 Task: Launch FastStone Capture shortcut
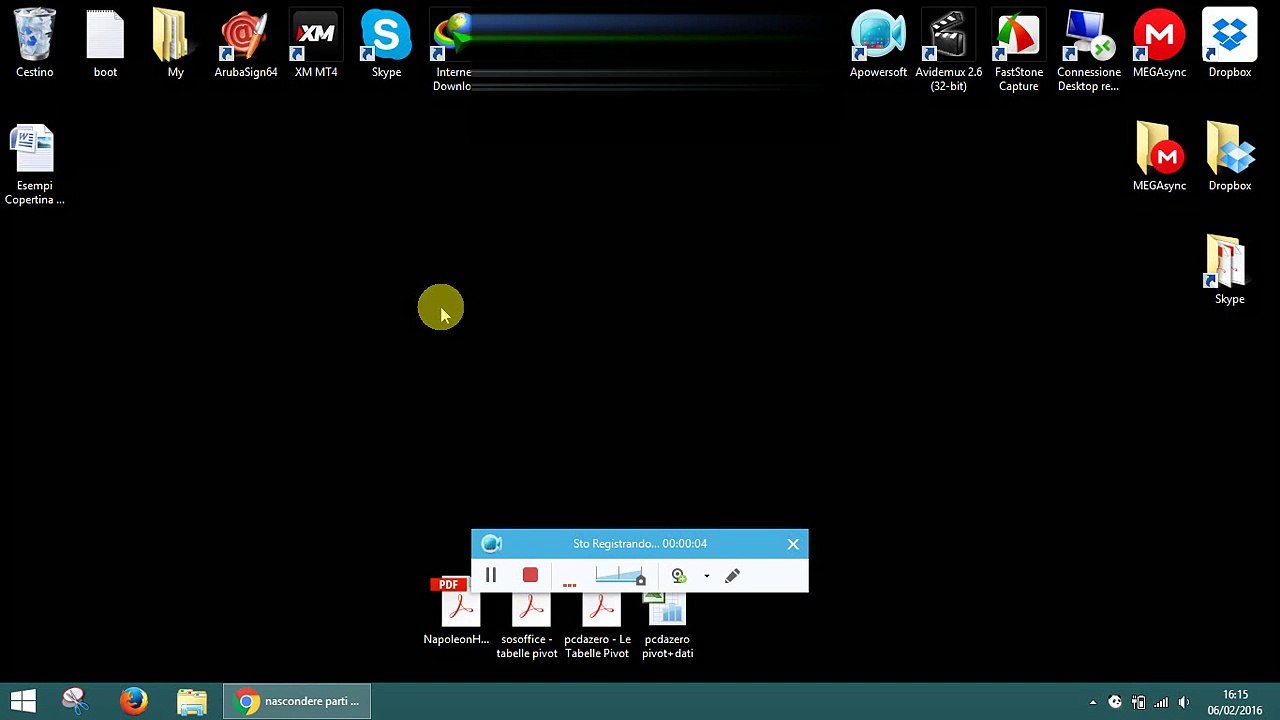click(1018, 51)
